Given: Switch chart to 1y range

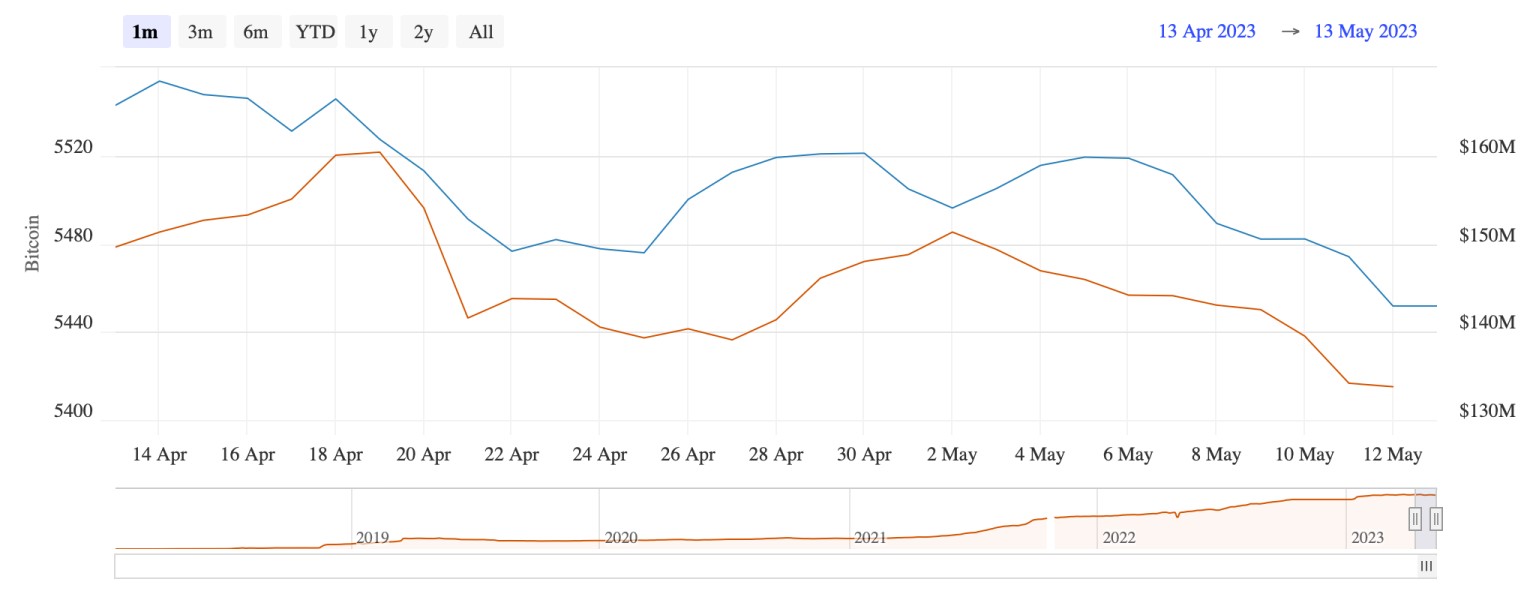Looking at the screenshot, I should pos(368,32).
